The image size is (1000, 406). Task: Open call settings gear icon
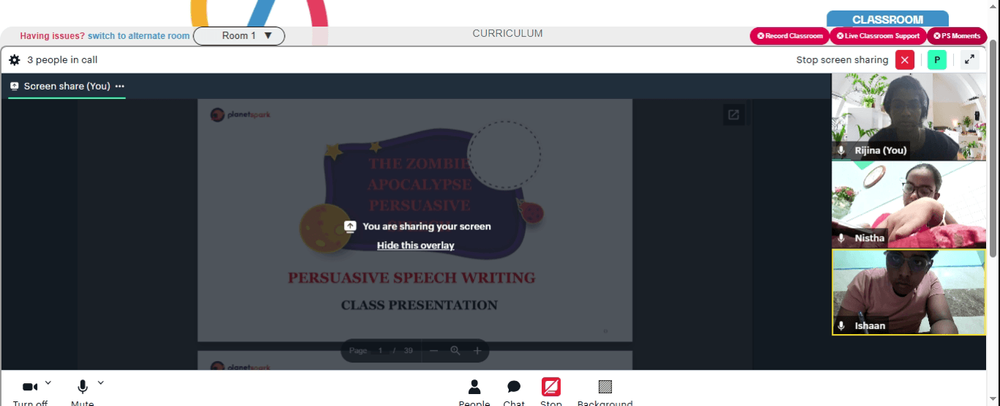coord(15,60)
